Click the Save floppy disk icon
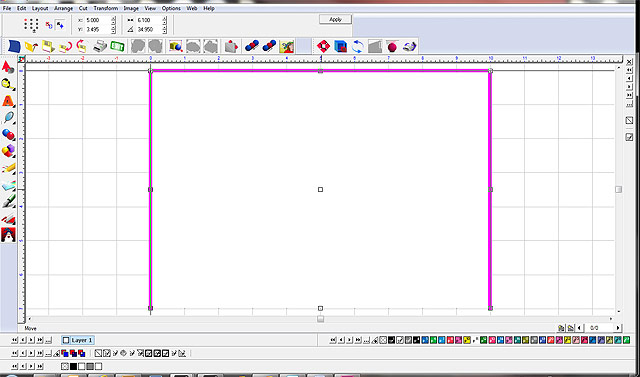 (x=48, y=47)
